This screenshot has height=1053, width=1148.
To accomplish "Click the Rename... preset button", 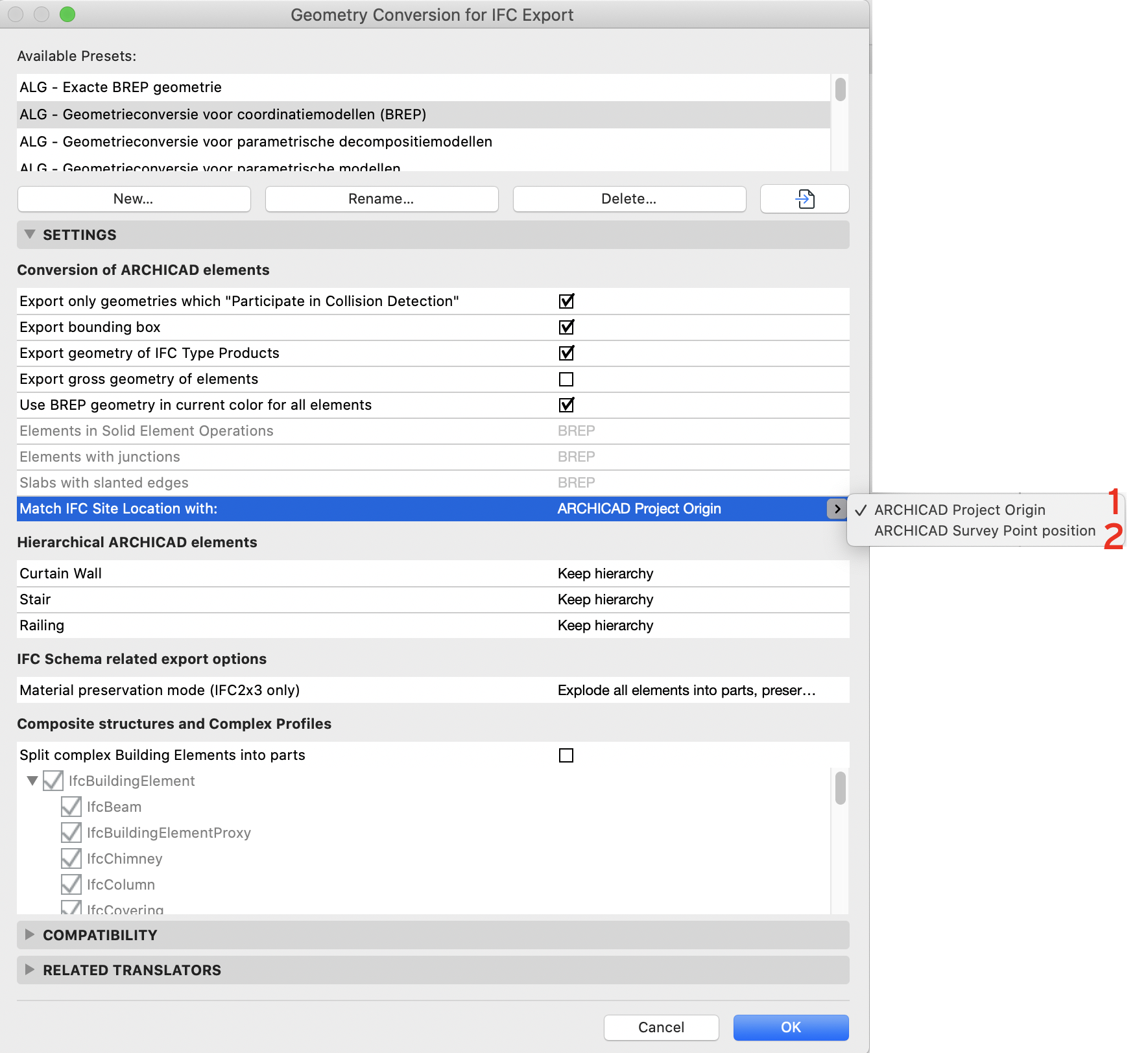I will (381, 199).
